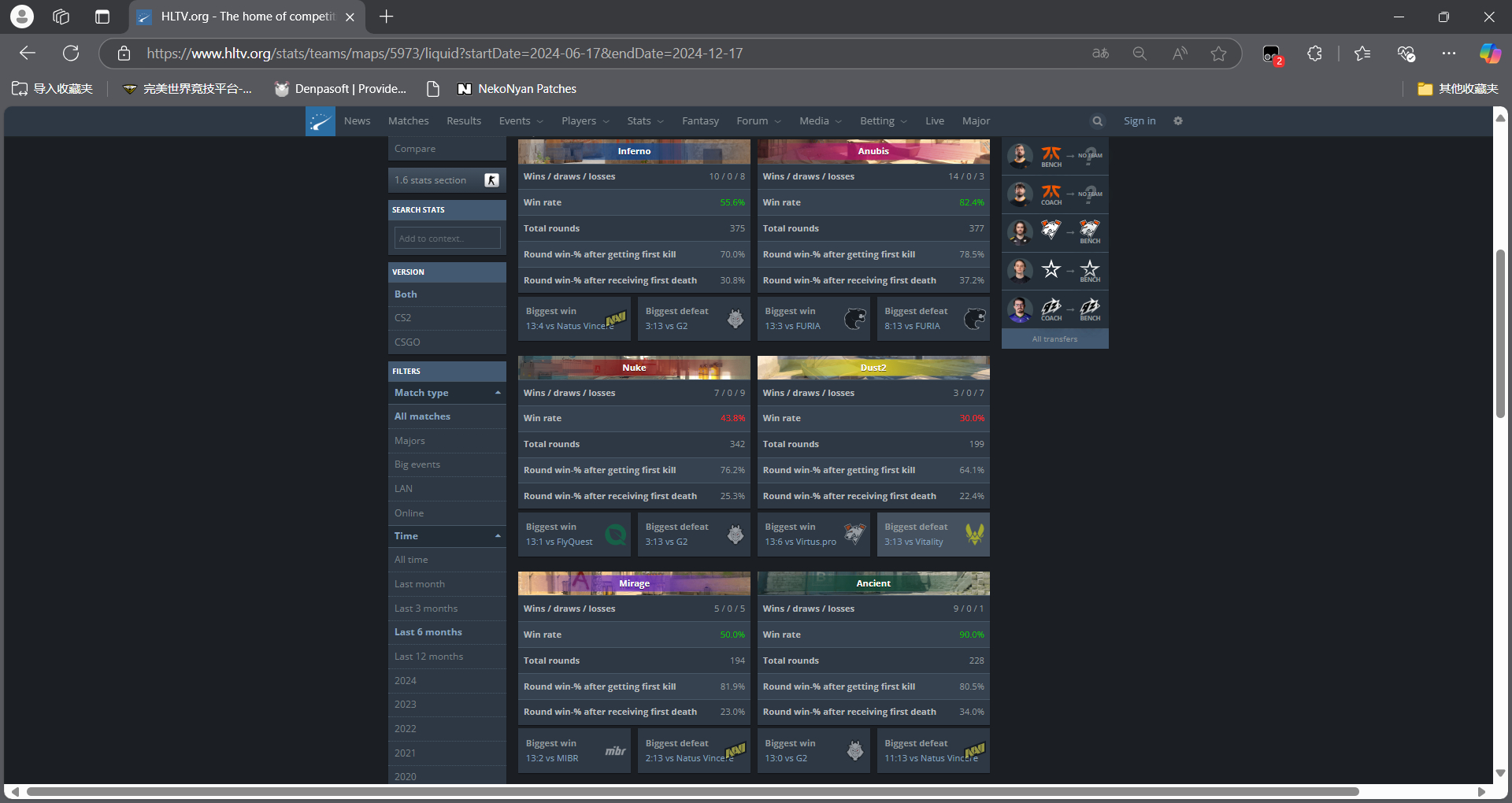
Task: Open the Fantasy menu item
Action: (x=700, y=121)
